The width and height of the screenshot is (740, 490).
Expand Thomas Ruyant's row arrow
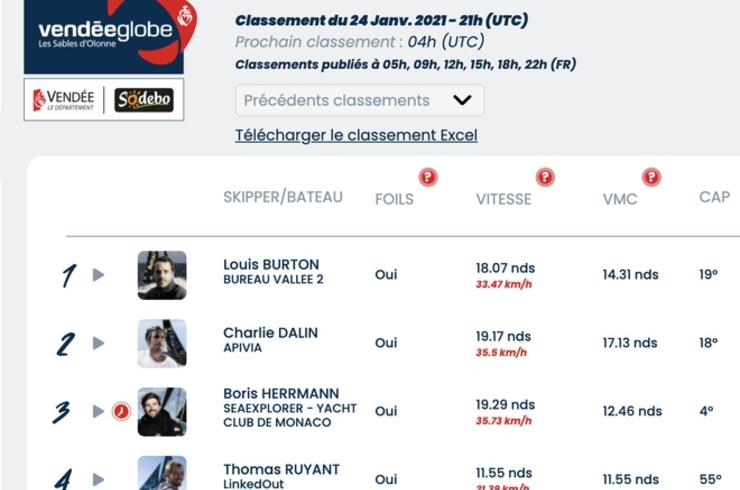[x=99, y=478]
